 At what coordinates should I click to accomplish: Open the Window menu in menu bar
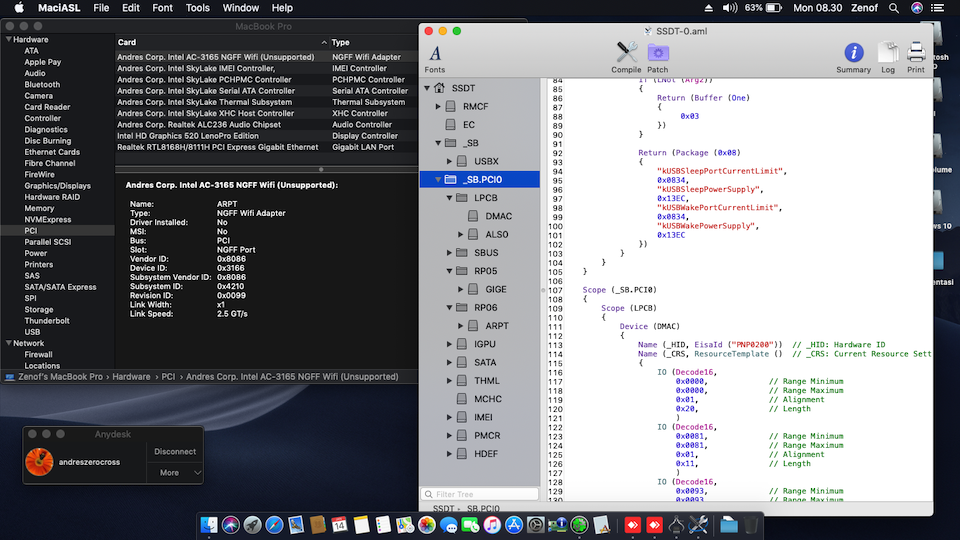click(x=240, y=8)
